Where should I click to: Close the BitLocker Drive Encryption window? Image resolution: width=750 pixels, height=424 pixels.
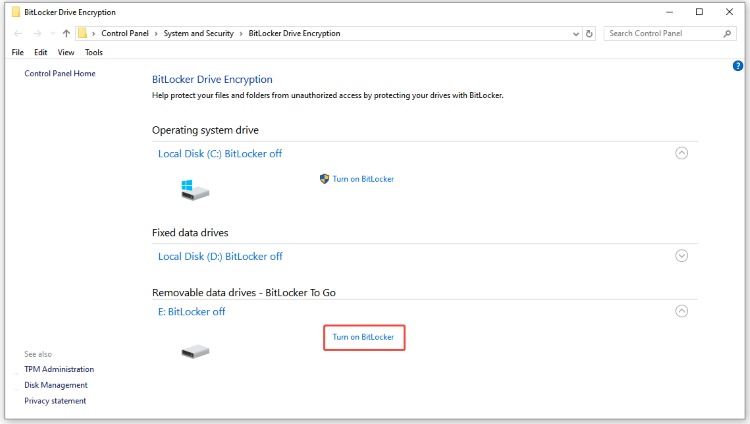(729, 12)
